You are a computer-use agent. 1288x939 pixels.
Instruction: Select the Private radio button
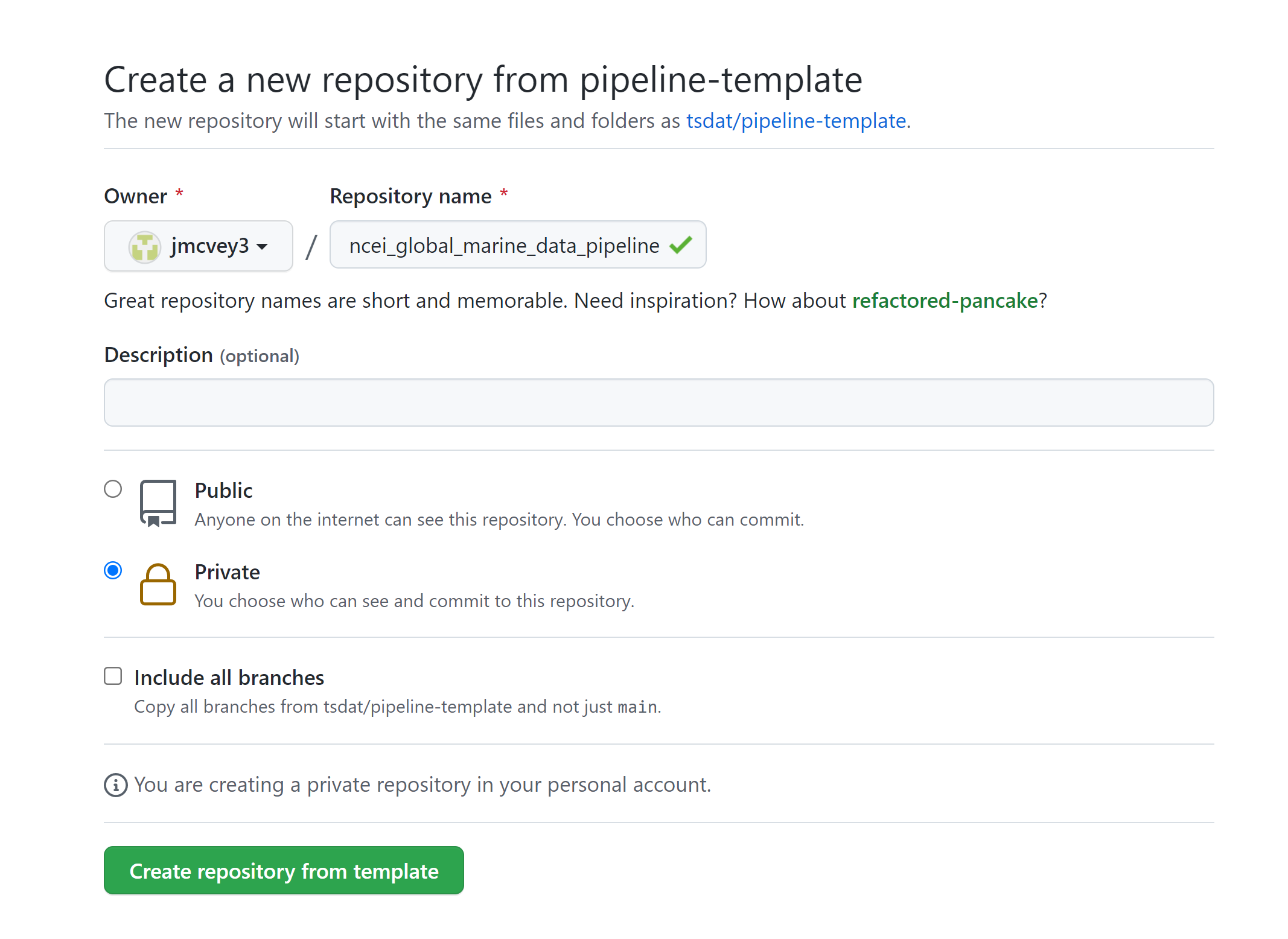[113, 570]
